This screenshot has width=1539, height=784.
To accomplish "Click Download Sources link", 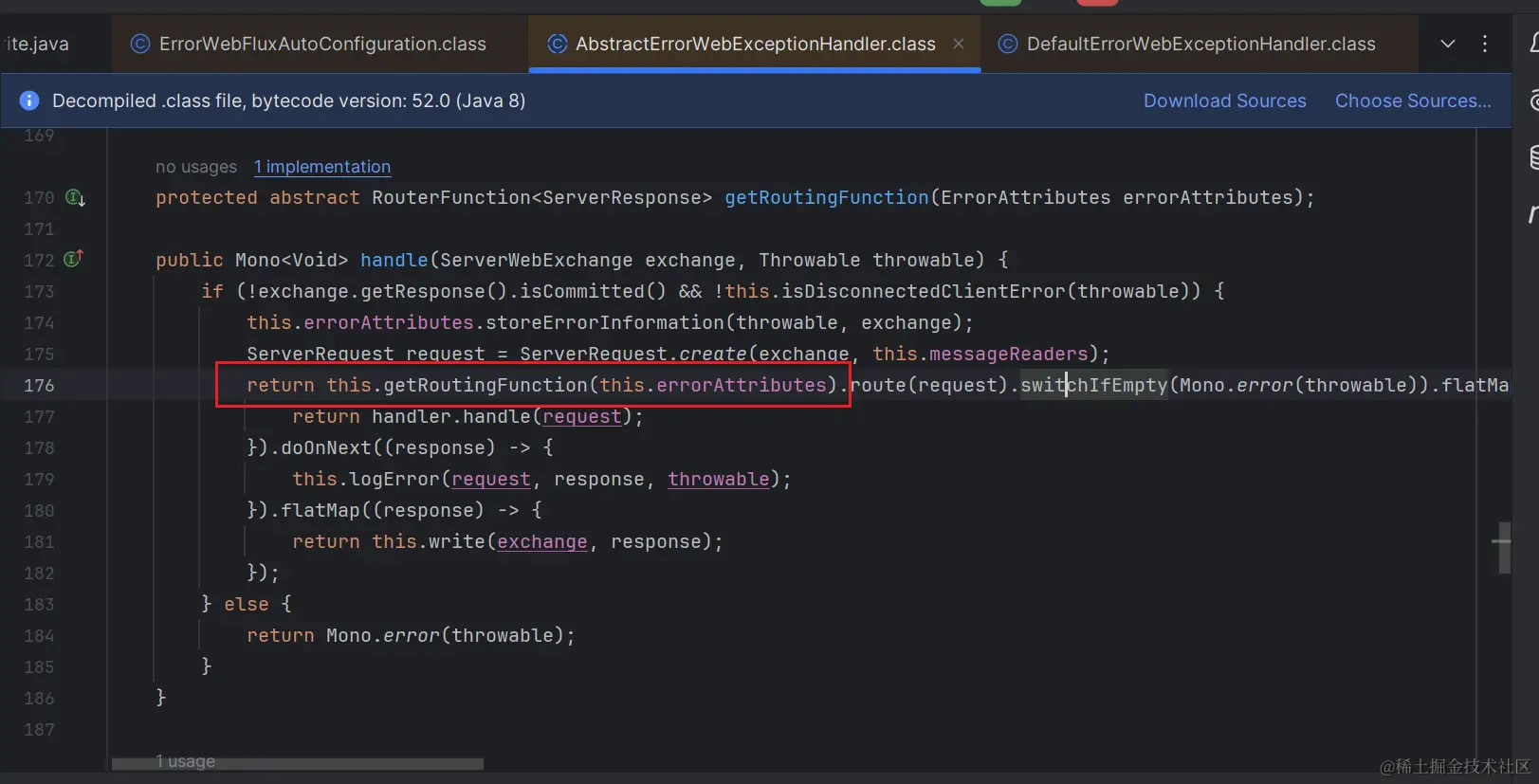I will 1224,100.
